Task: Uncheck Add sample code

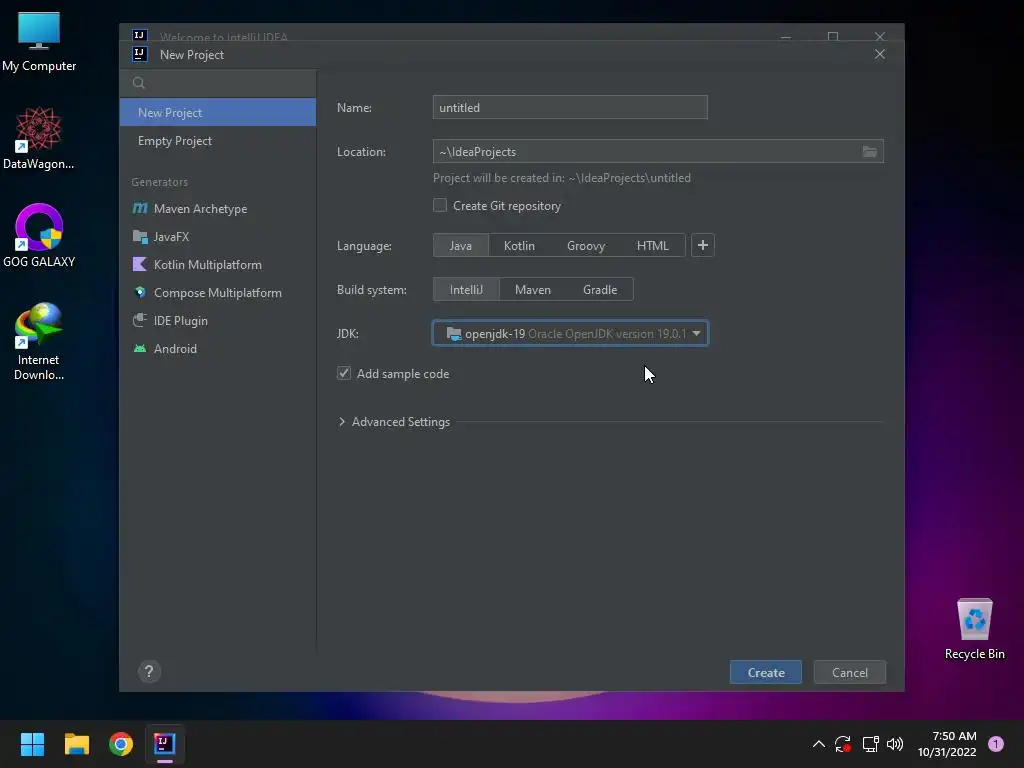Action: (344, 374)
